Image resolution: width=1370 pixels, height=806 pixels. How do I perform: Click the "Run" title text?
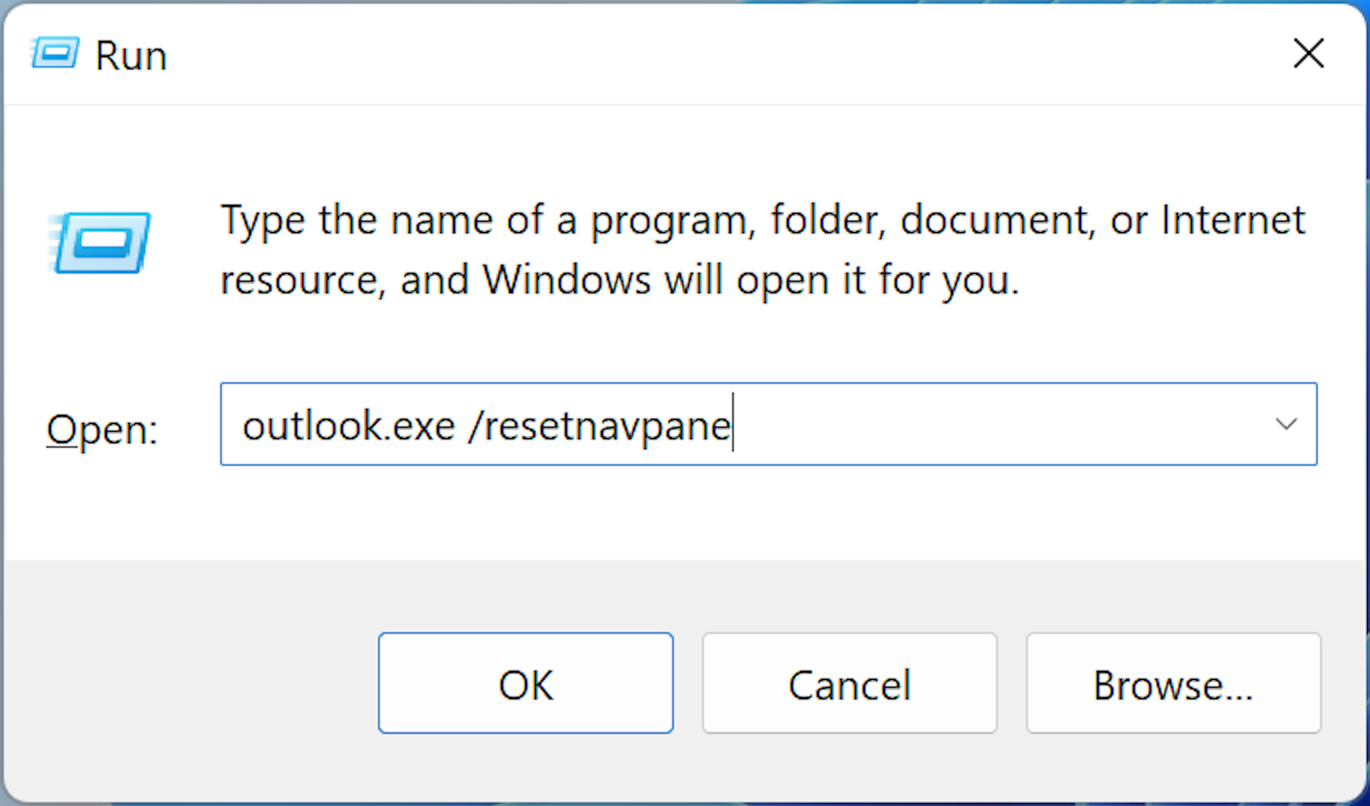point(130,55)
